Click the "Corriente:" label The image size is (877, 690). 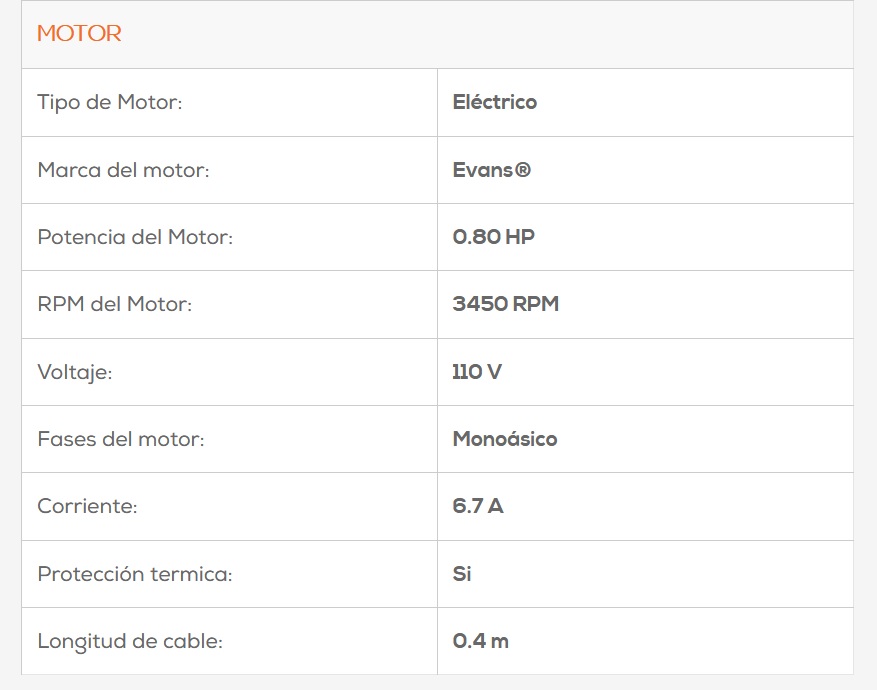coord(87,506)
